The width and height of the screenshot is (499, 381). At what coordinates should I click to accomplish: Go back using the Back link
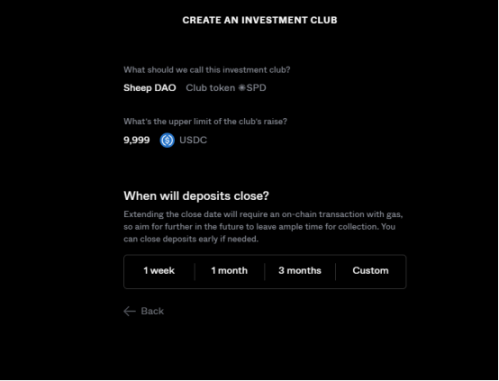(x=144, y=311)
